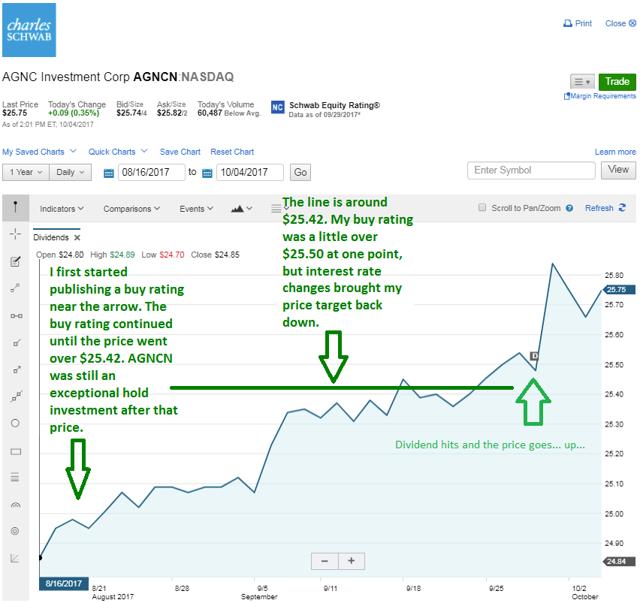Image resolution: width=640 pixels, height=603 pixels.
Task: Select the Fibonacci arc tool
Action: [15, 505]
